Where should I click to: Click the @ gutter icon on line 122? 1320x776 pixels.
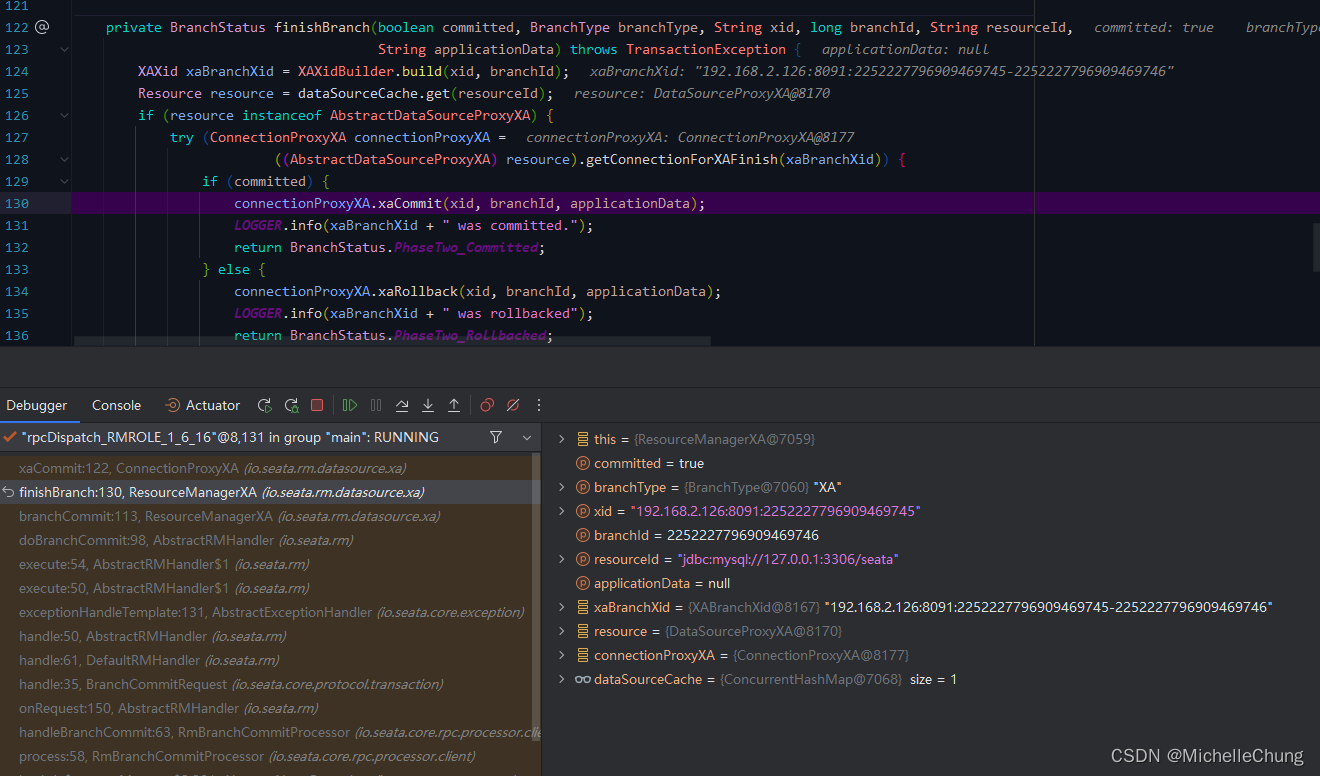tap(41, 27)
